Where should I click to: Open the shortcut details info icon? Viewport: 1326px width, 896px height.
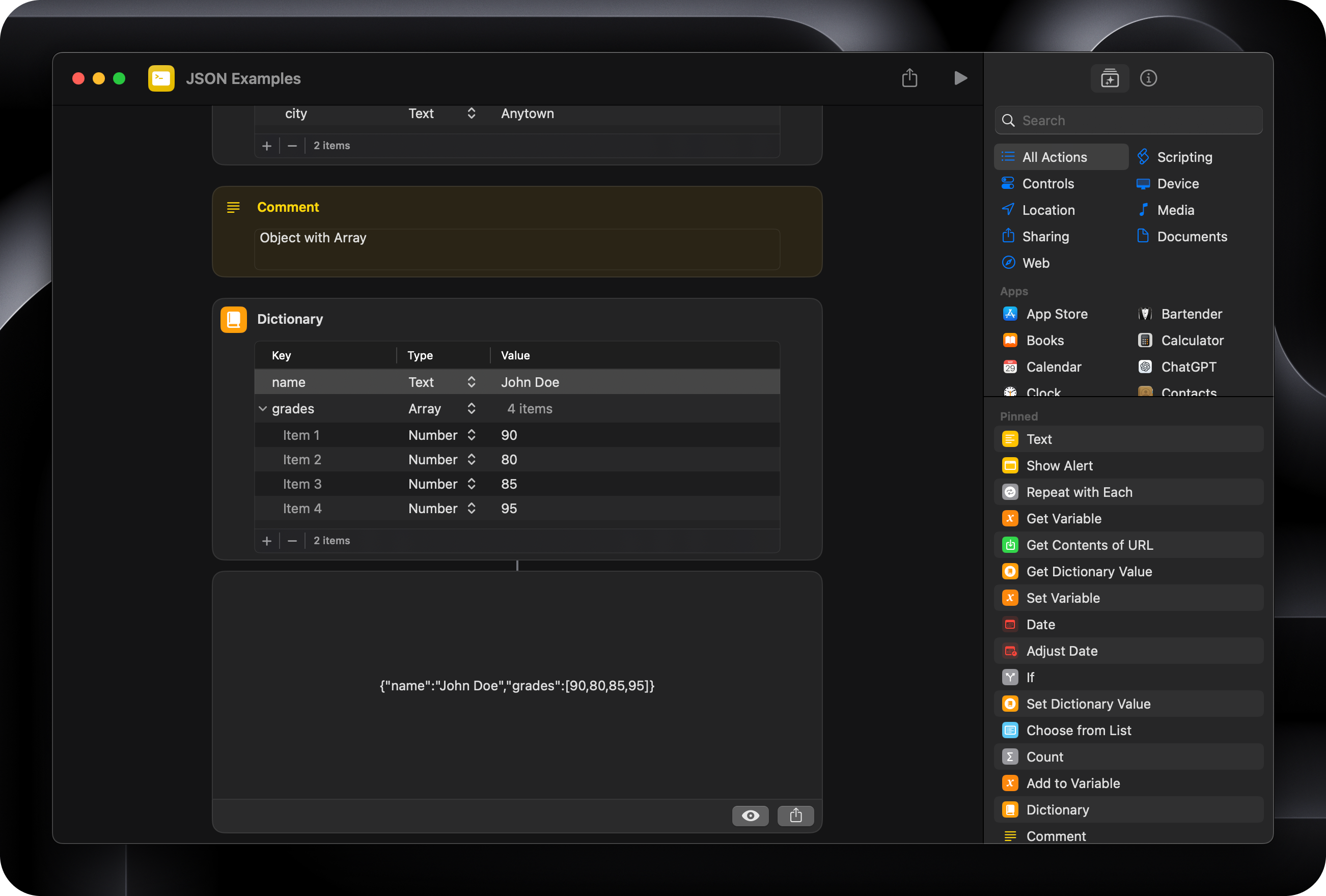pos(1148,78)
